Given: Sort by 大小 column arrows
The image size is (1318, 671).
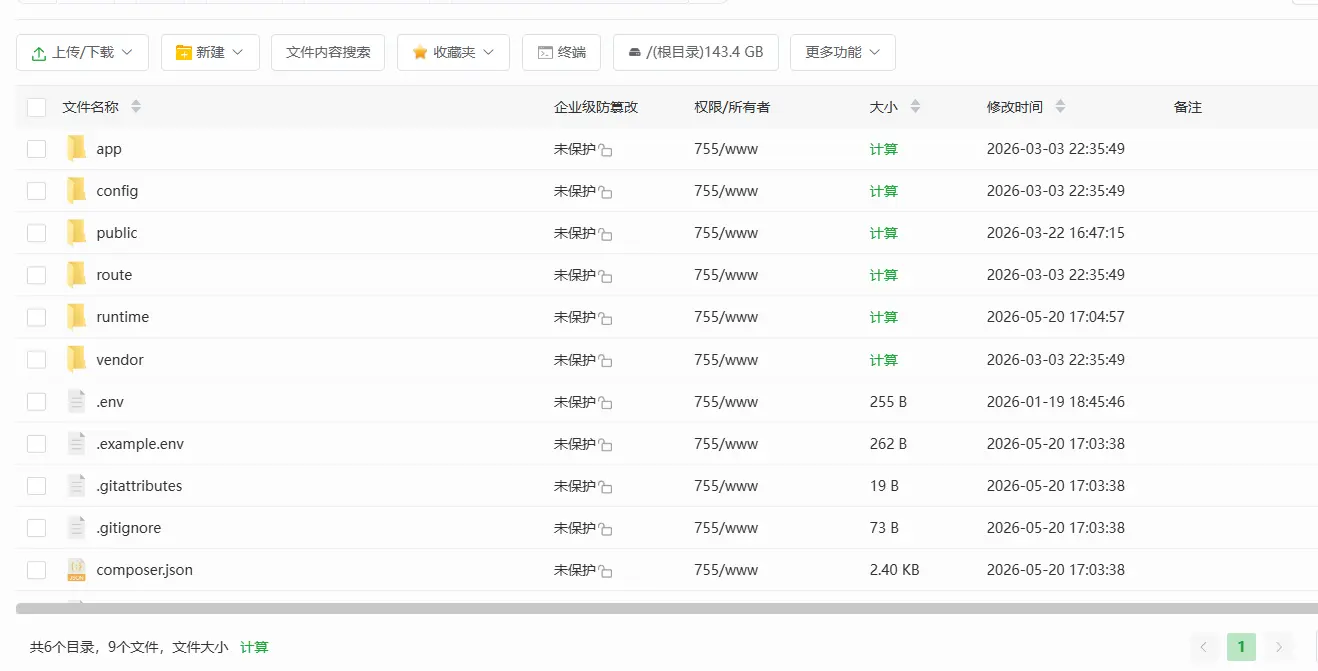Looking at the screenshot, I should (915, 106).
